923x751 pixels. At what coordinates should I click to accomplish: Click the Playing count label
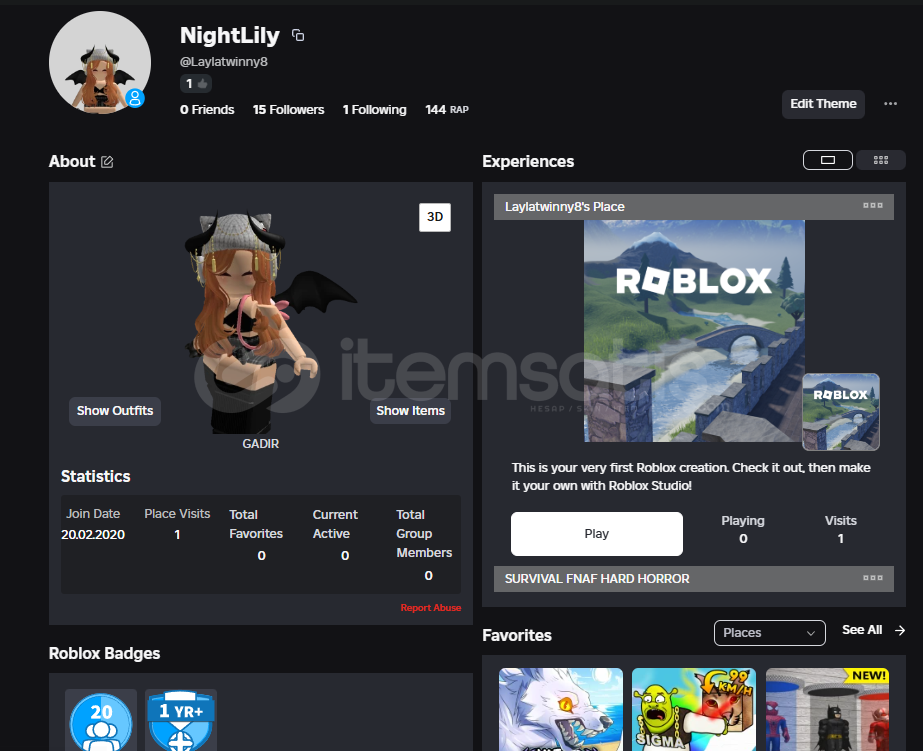(x=743, y=521)
